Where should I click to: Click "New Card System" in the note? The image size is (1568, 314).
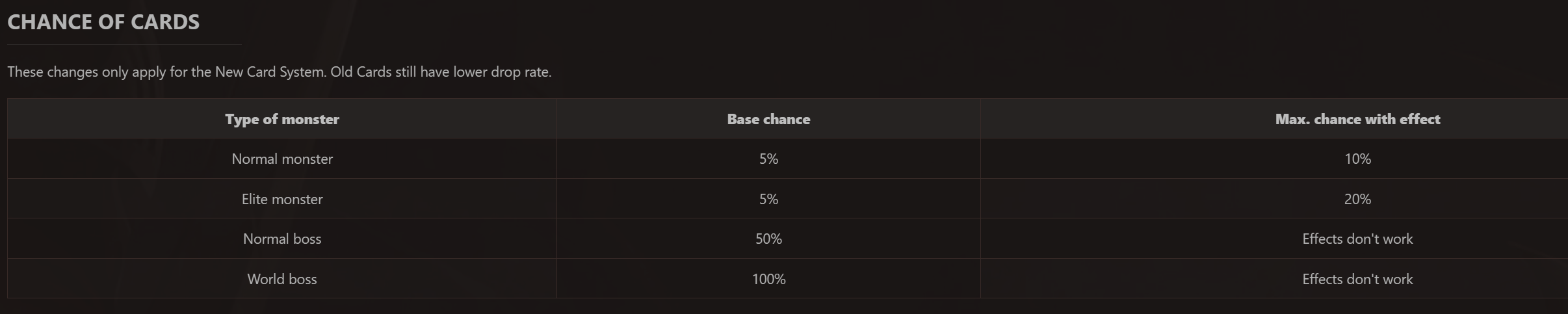tap(270, 72)
